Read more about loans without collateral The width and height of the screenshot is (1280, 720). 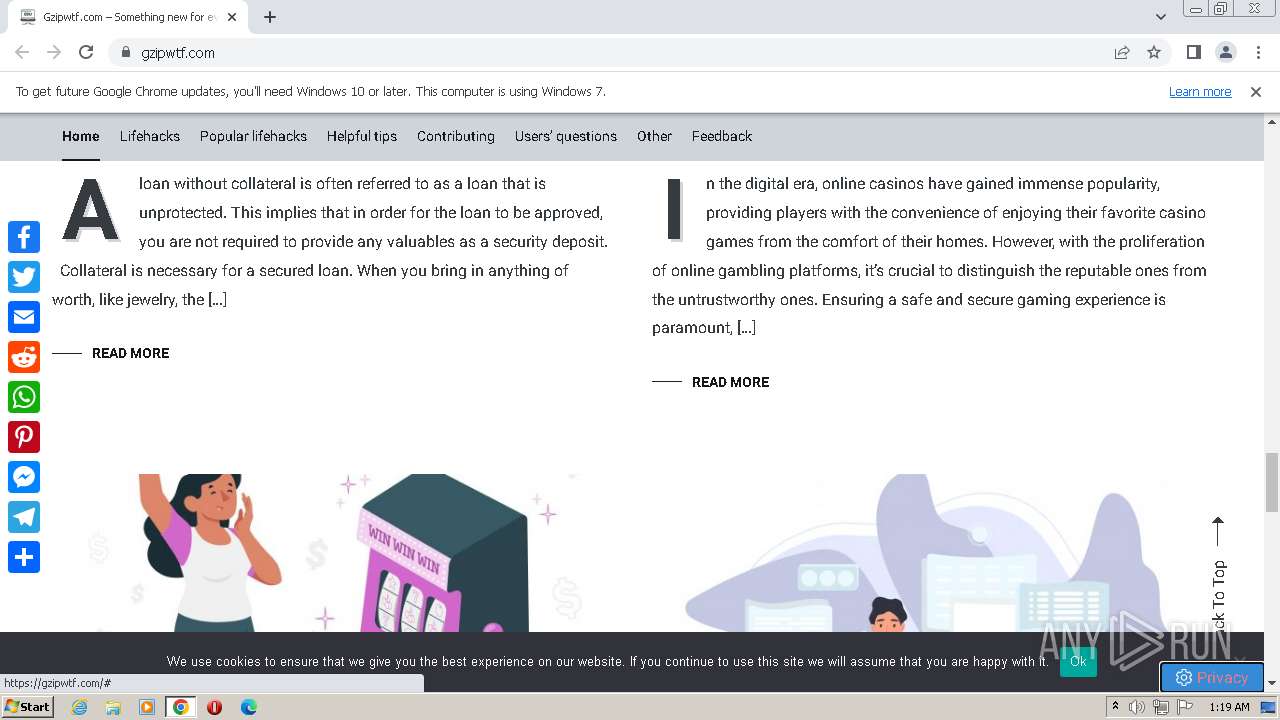(x=131, y=353)
